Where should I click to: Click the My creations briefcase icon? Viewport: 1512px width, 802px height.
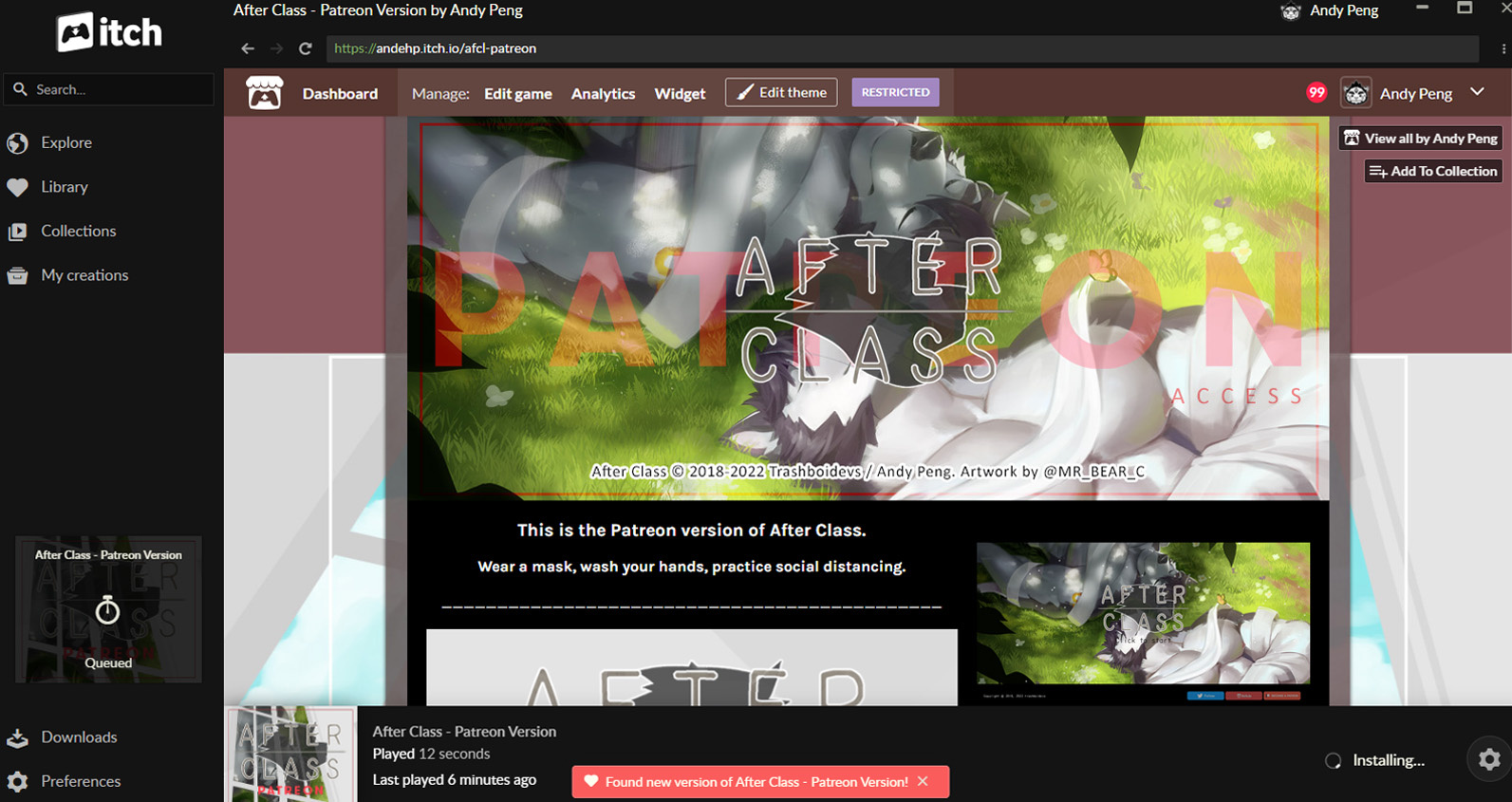pyautogui.click(x=17, y=276)
